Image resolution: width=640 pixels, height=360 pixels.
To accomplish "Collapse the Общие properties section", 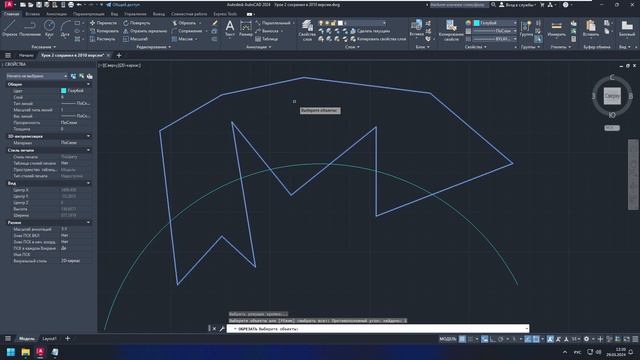I will click(88, 84).
